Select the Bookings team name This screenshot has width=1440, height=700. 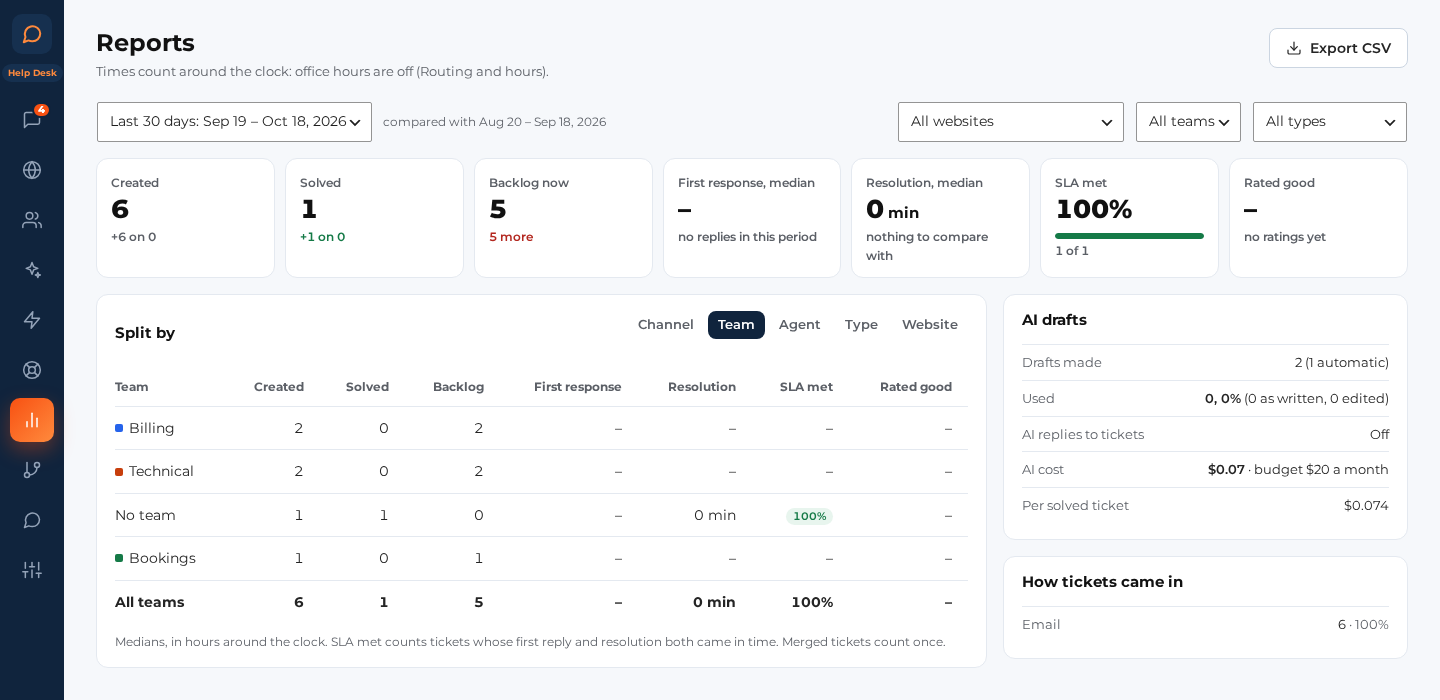pyautogui.click(x=162, y=558)
